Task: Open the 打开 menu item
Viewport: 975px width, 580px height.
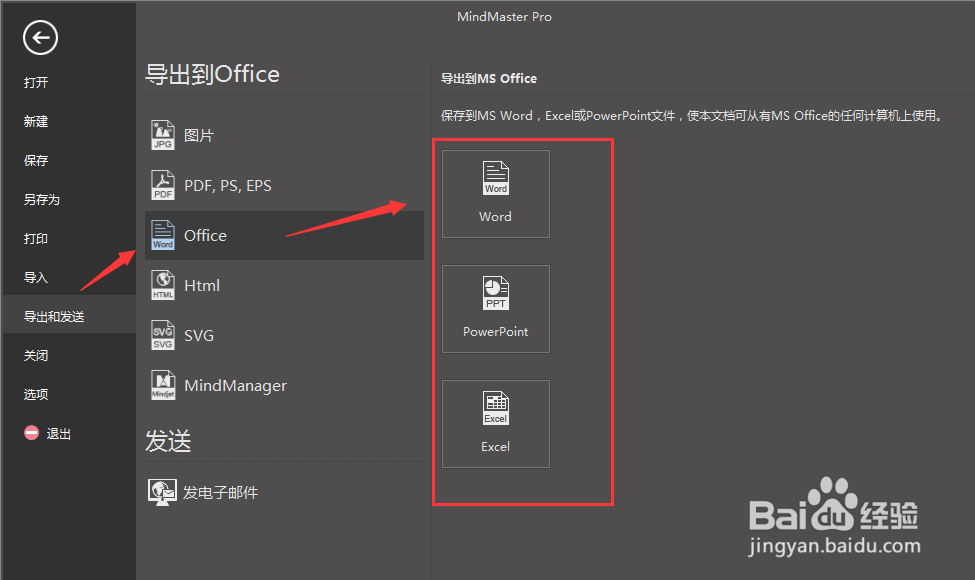Action: click(36, 83)
